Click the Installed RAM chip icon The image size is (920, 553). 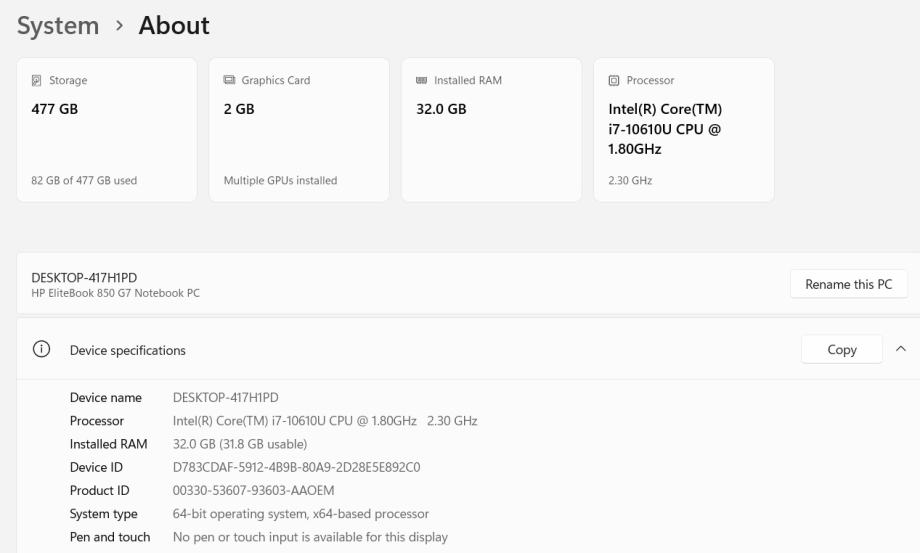tap(421, 81)
